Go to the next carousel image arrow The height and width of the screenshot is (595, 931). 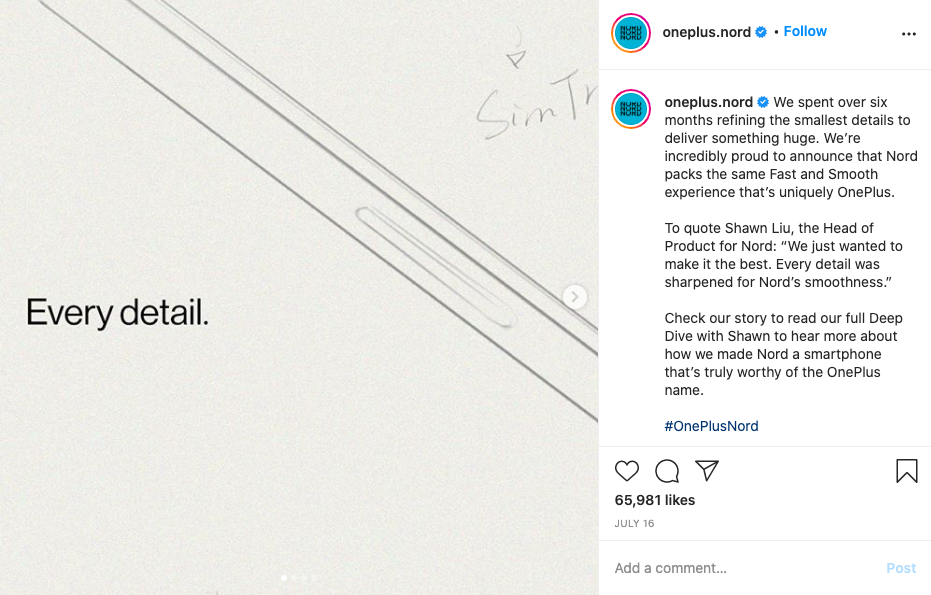click(574, 297)
